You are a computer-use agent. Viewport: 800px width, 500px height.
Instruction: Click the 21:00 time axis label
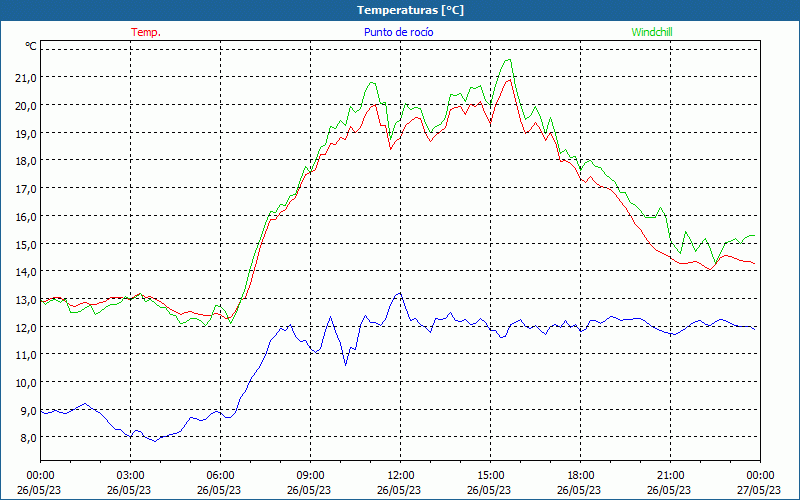pyautogui.click(x=670, y=476)
